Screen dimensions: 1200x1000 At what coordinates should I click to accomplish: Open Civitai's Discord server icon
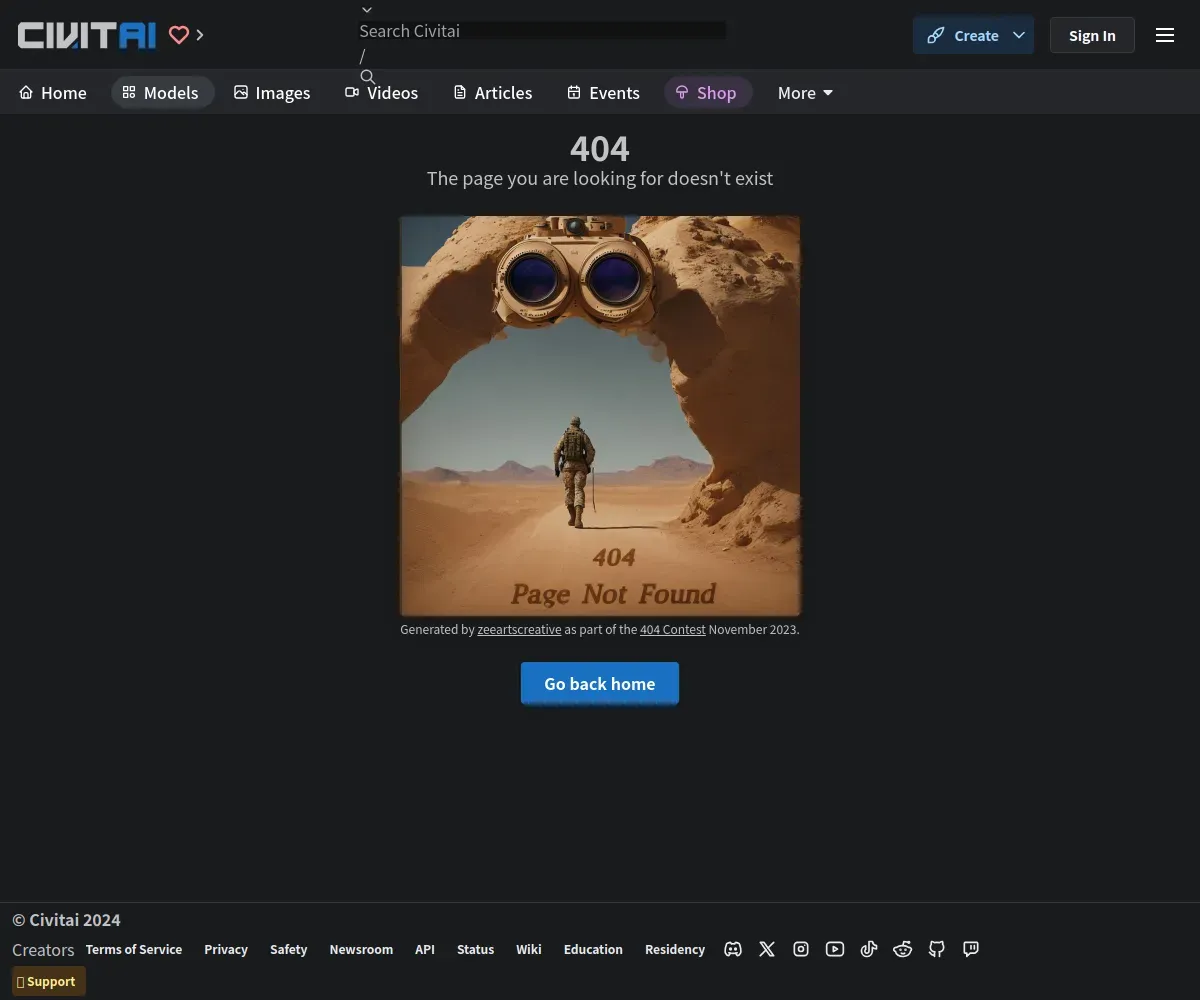click(733, 949)
